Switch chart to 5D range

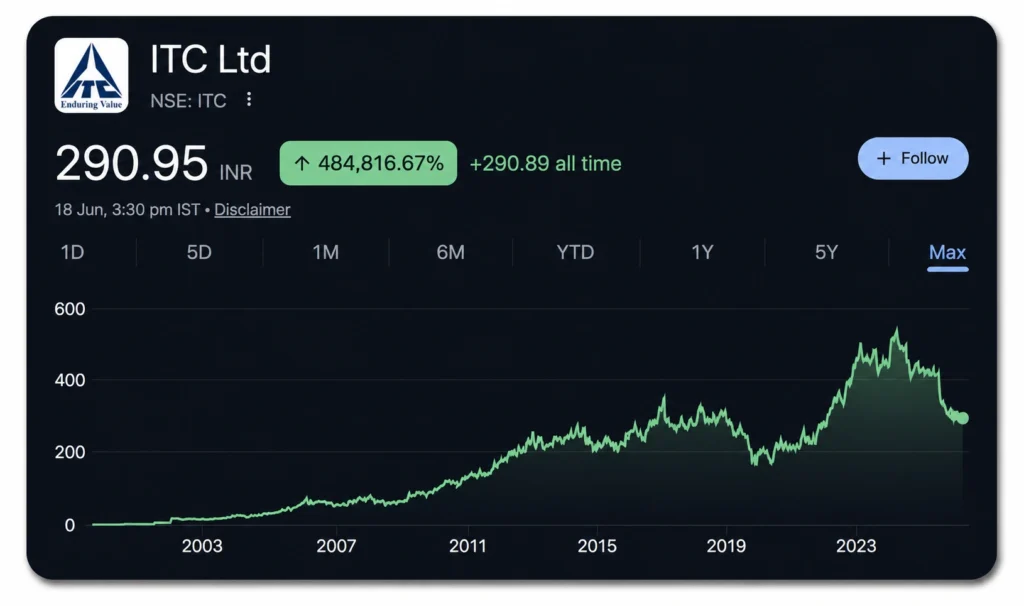pyautogui.click(x=199, y=252)
